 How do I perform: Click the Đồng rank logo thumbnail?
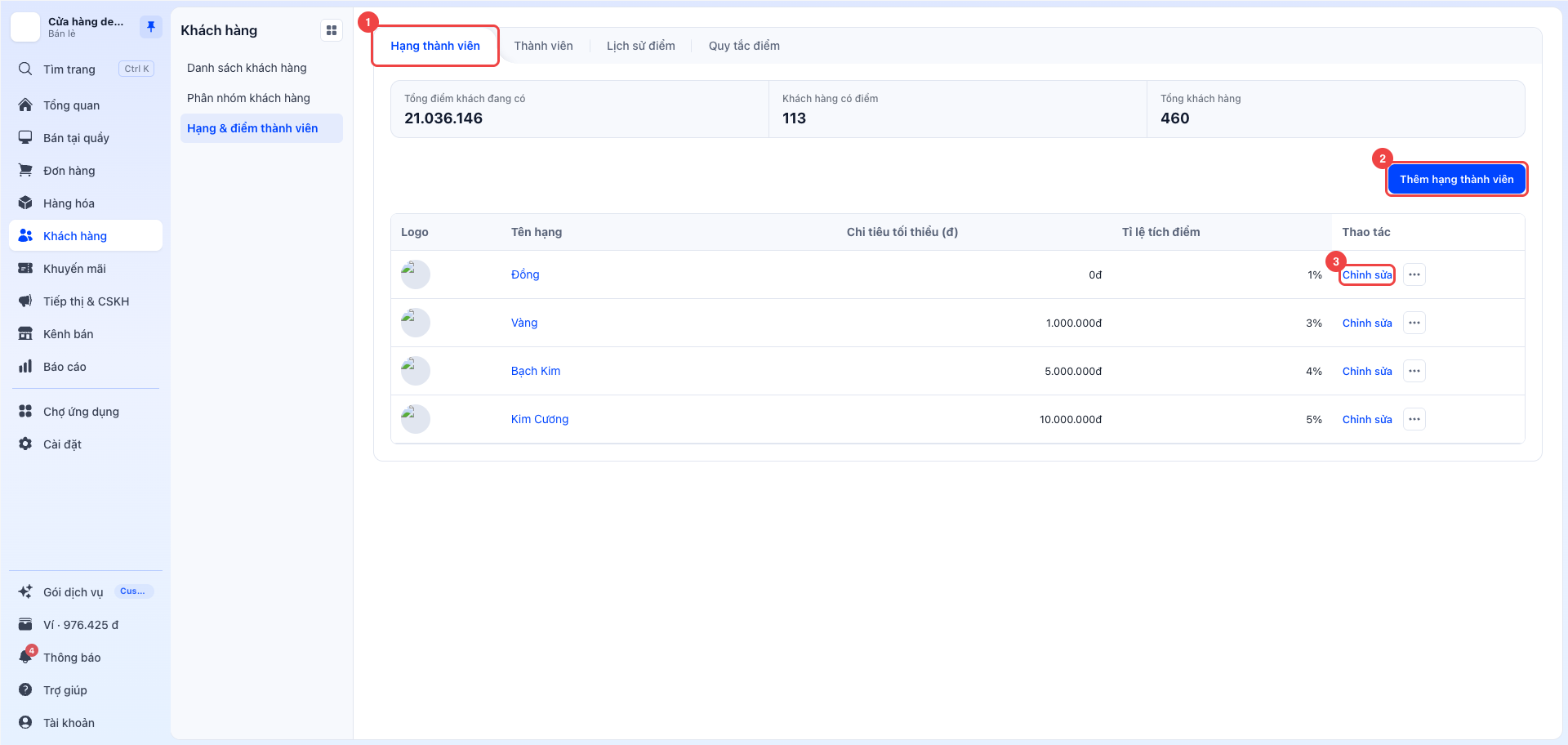point(415,274)
